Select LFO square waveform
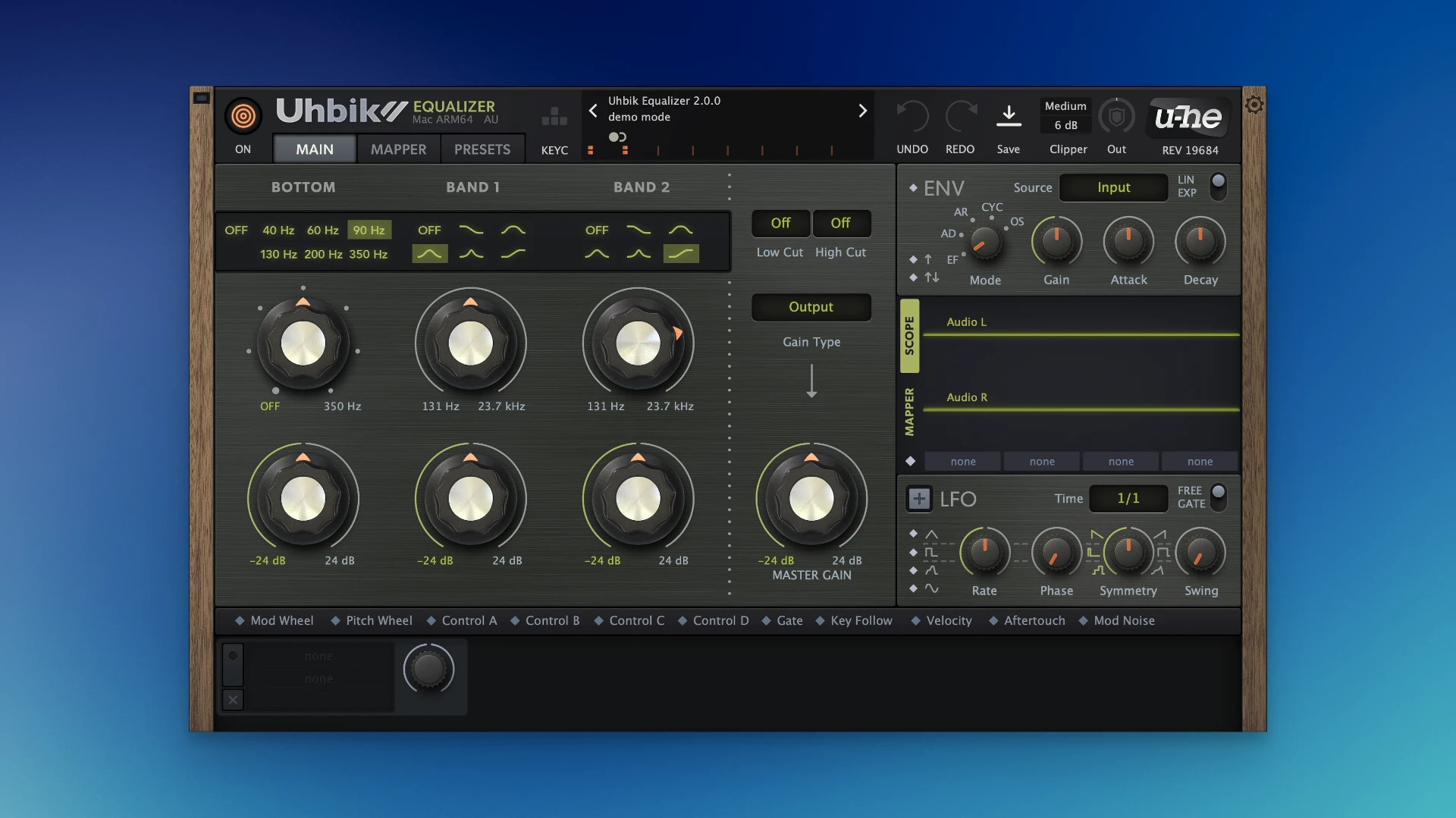This screenshot has height=818, width=1456. tap(931, 553)
